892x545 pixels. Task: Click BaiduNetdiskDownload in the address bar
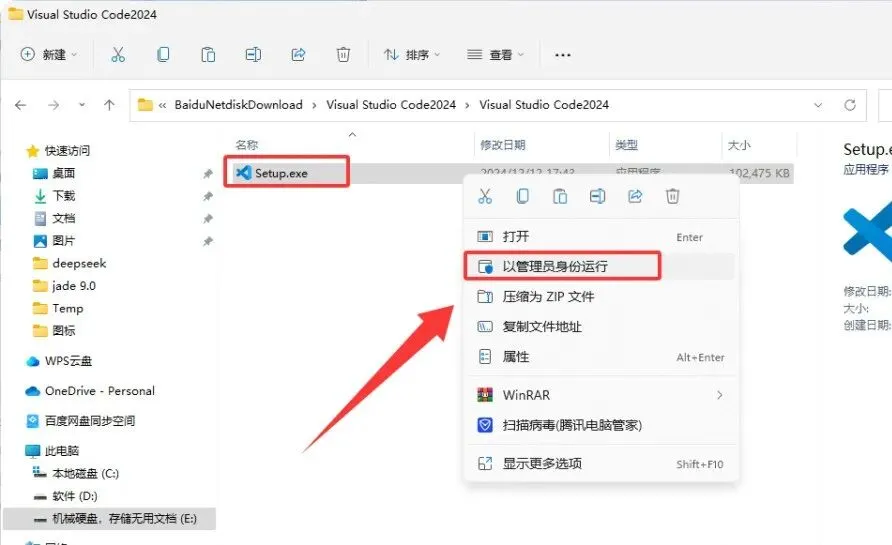tap(238, 105)
